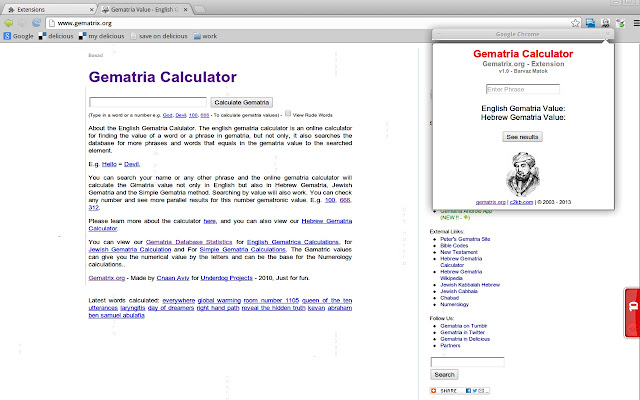Open the Chrome hamburger menu
The width and height of the screenshot is (640, 400).
coord(636,23)
